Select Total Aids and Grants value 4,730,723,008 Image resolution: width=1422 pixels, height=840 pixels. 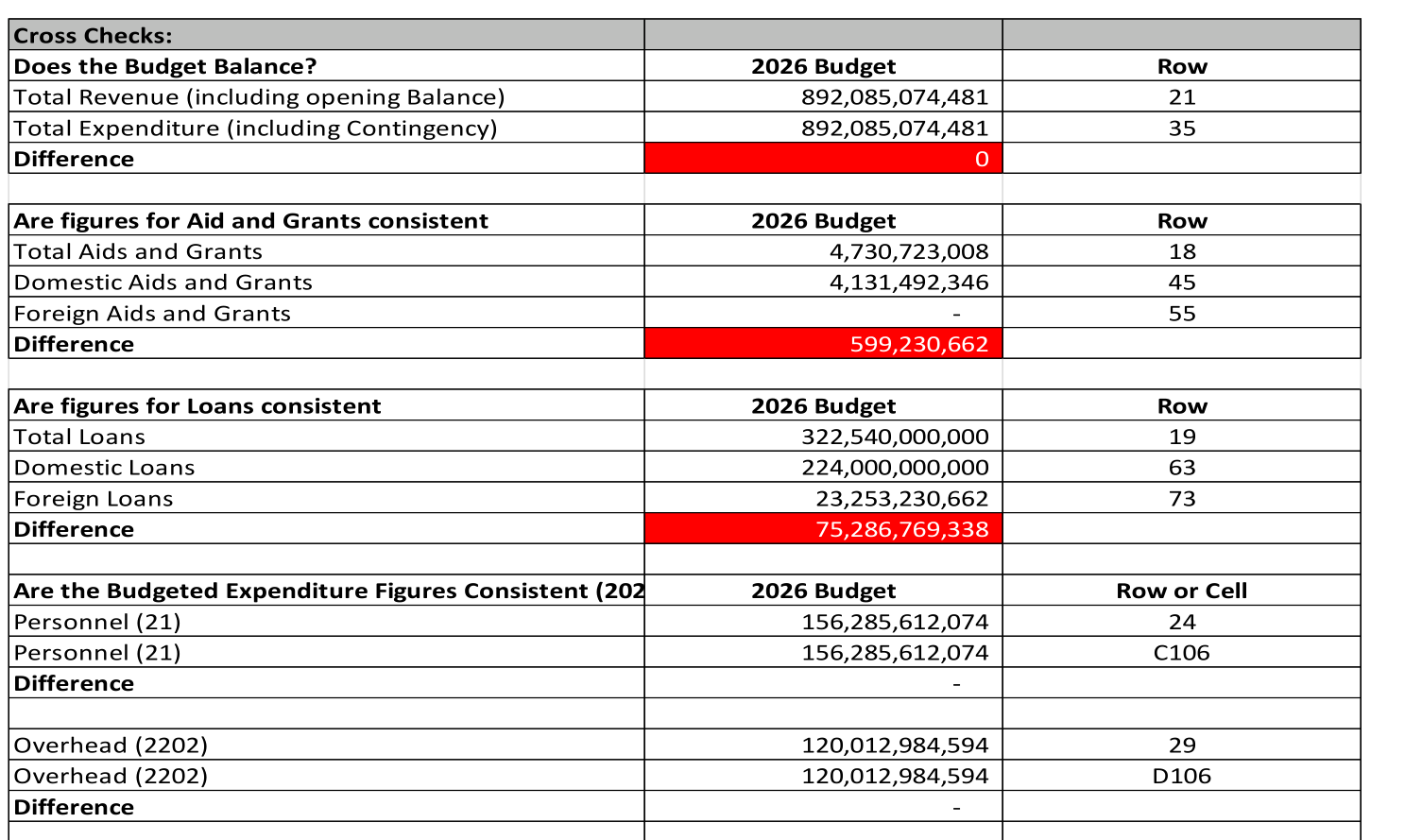coord(823,251)
